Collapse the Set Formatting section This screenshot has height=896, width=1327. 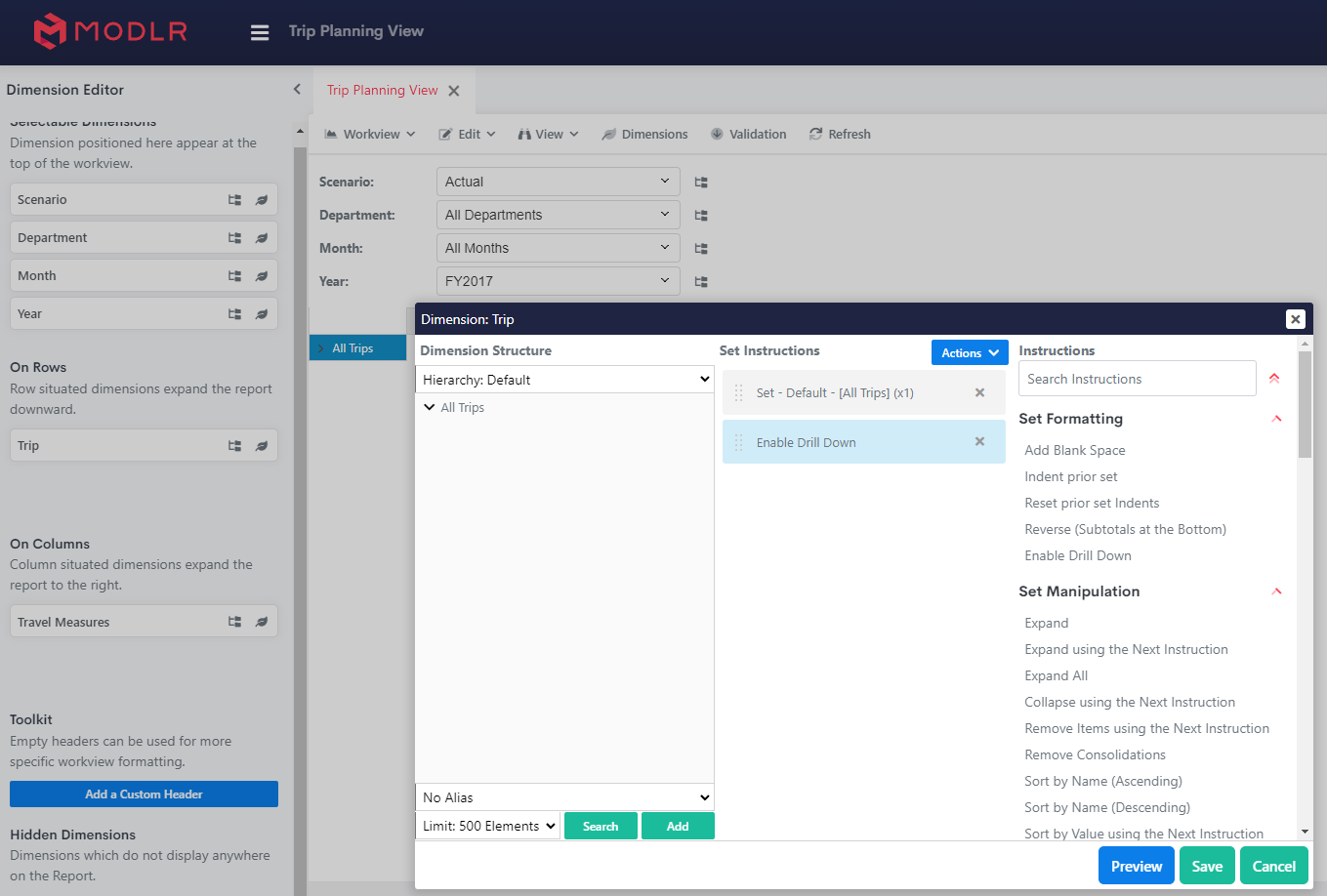[x=1276, y=419]
